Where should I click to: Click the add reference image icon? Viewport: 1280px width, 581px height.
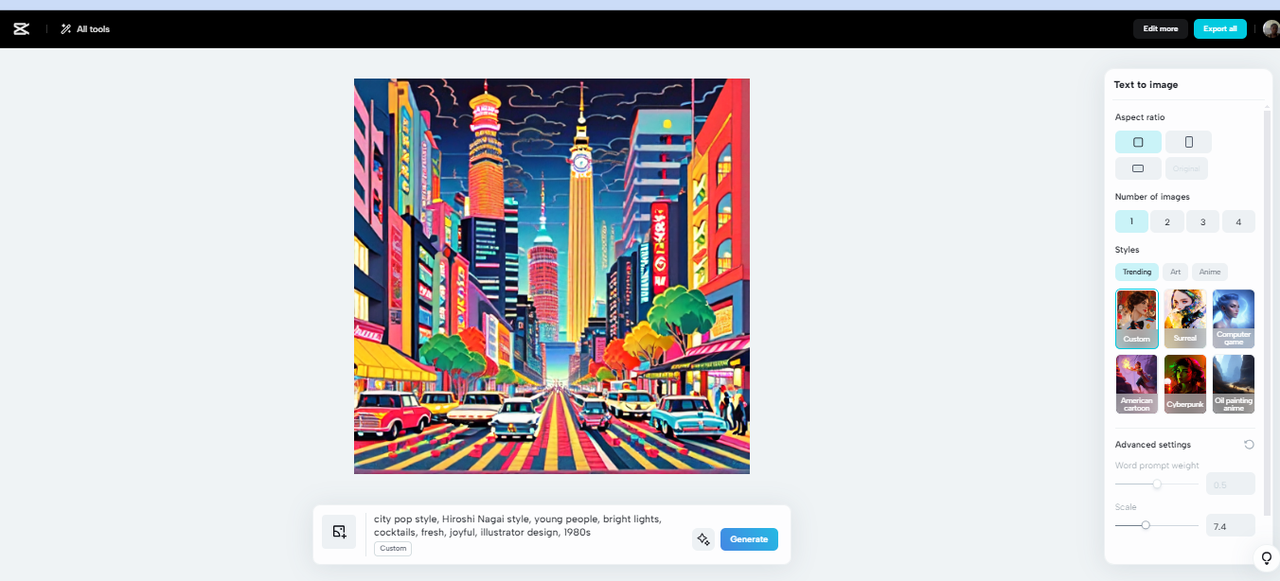pos(339,532)
